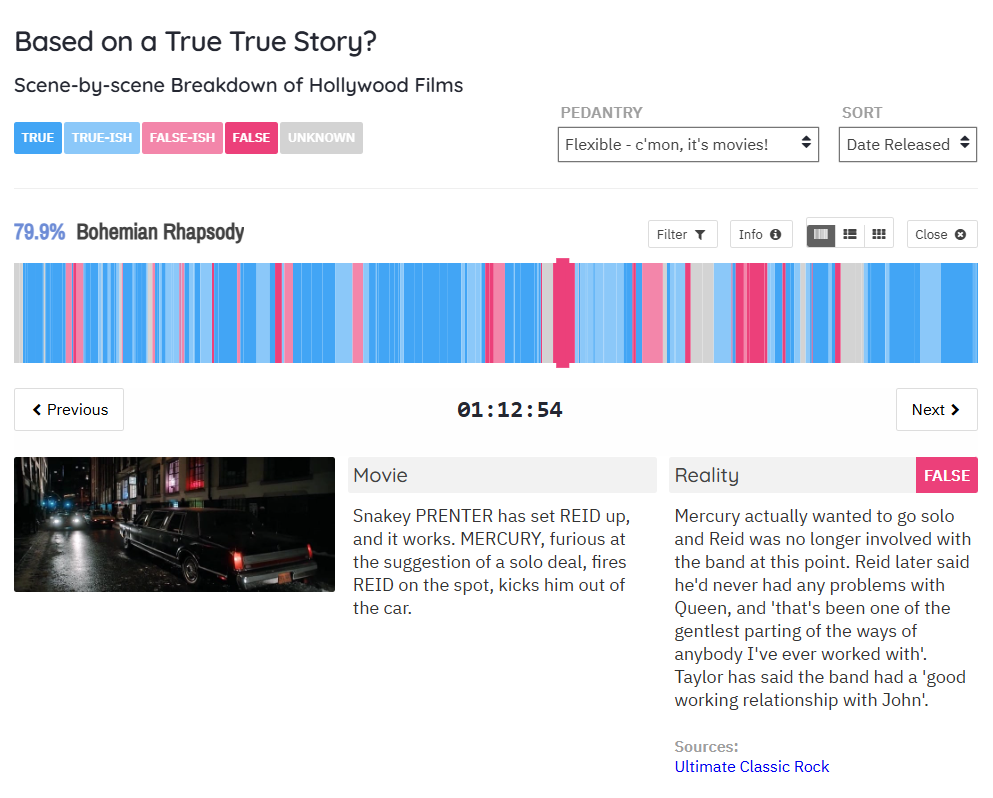Click the FALSE verdict badge beside Reality

click(x=946, y=475)
